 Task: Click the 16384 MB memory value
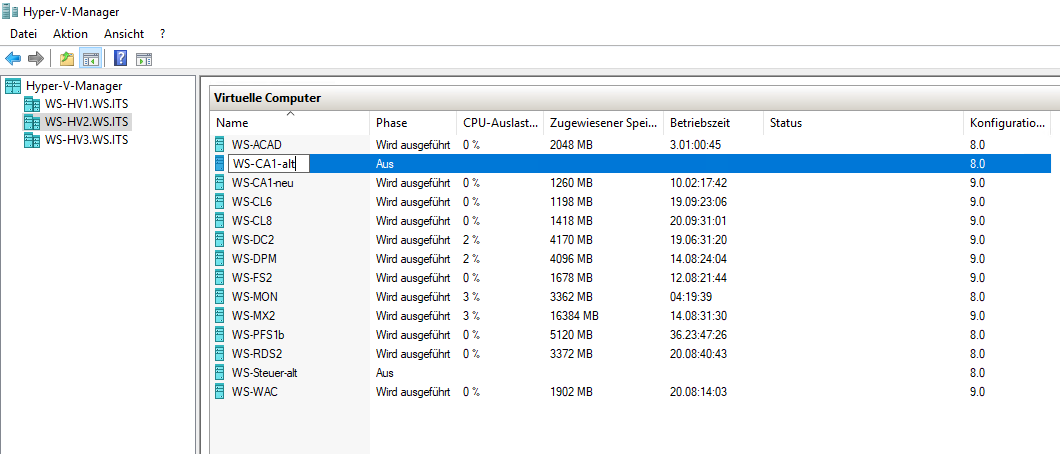(x=575, y=316)
